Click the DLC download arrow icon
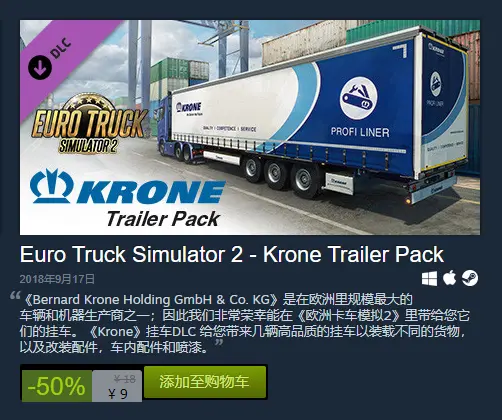This screenshot has width=502, height=420. point(40,67)
